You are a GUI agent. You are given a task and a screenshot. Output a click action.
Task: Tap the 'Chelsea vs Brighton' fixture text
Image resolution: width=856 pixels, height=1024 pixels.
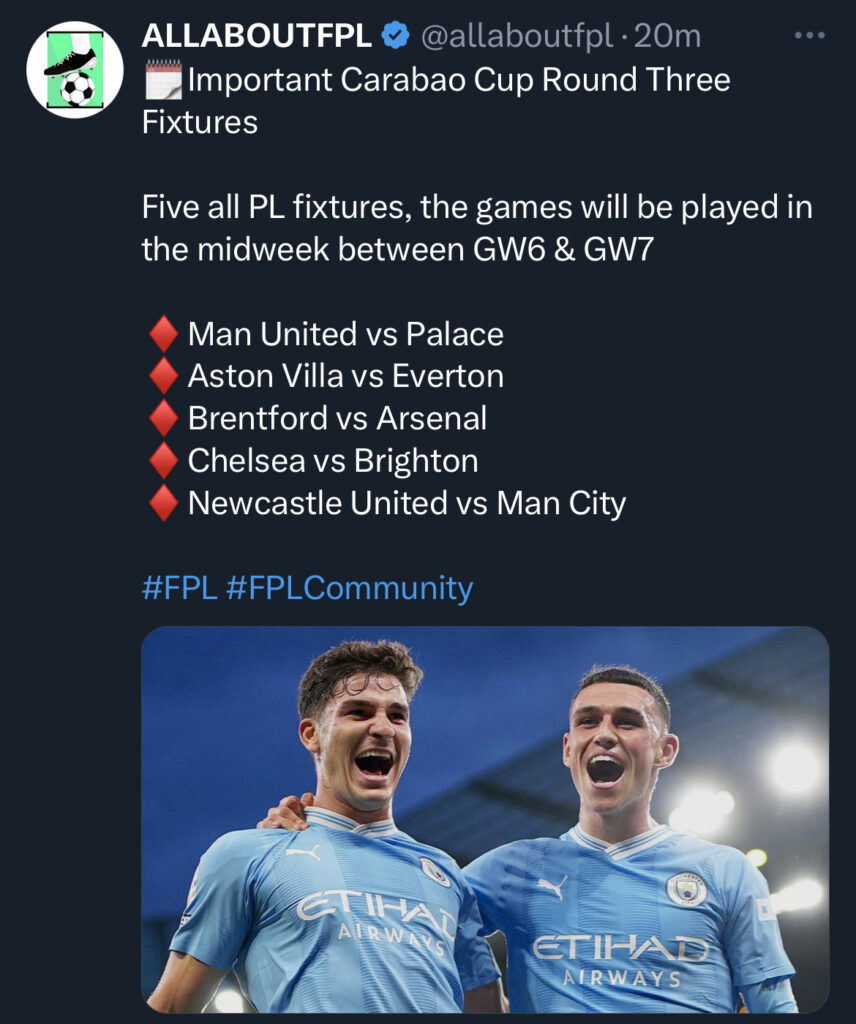click(x=332, y=460)
